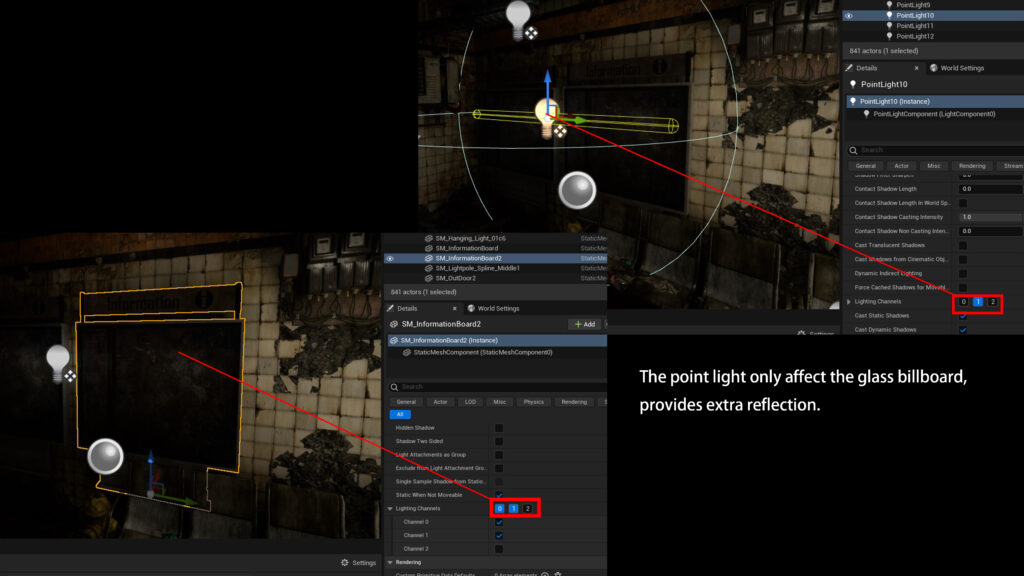Select PointLight11 in the outliner

(914, 25)
